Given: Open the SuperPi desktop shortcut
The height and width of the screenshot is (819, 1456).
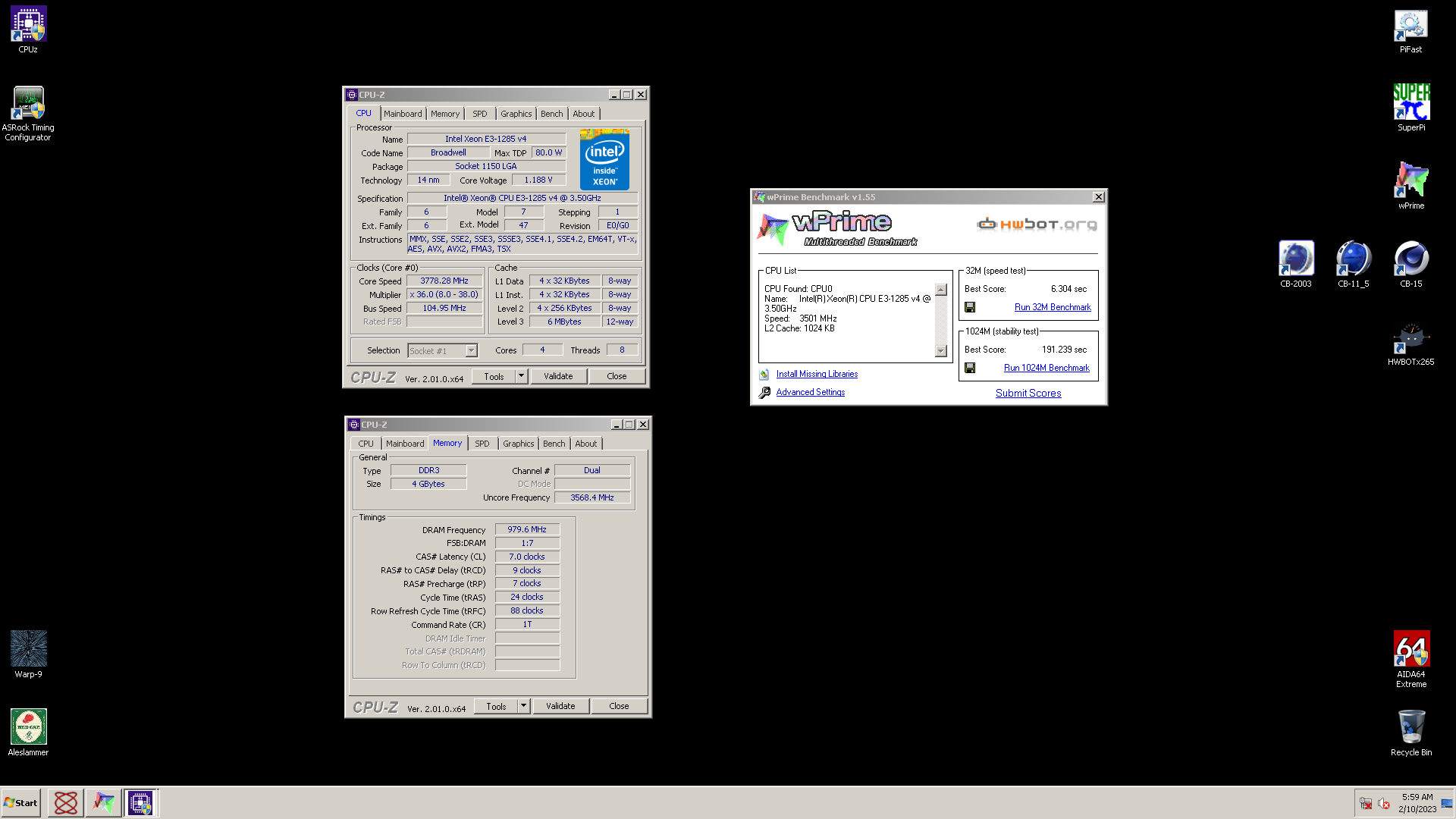Looking at the screenshot, I should point(1410,108).
